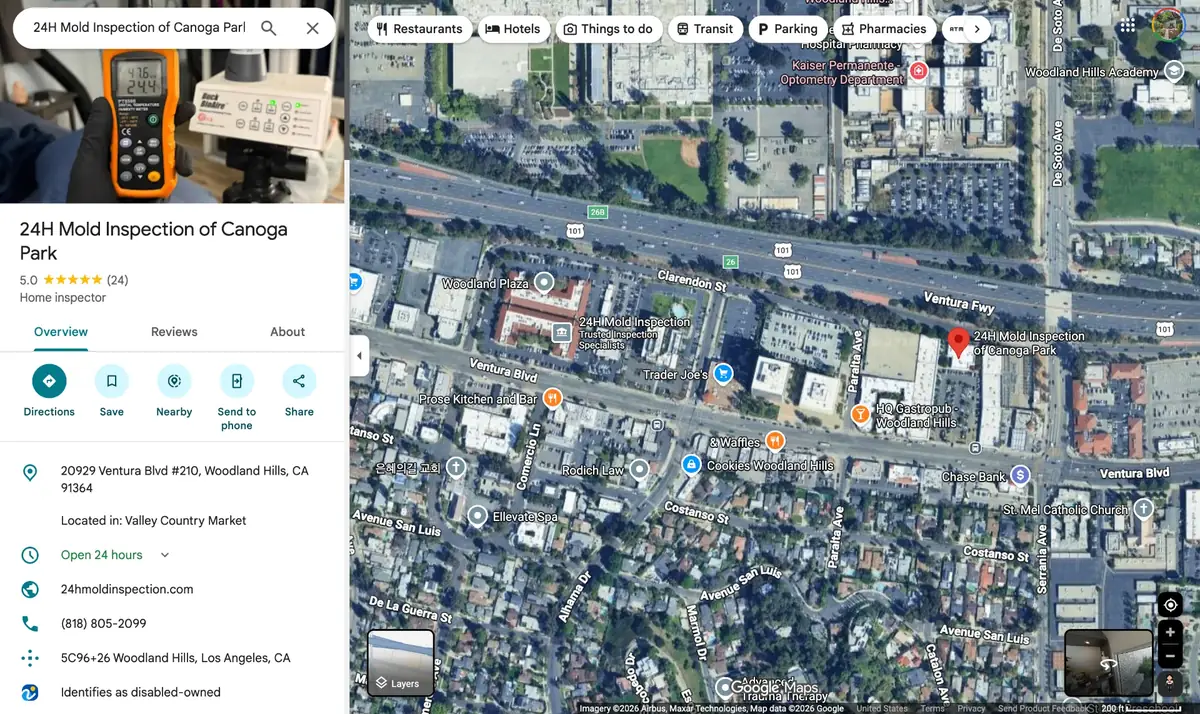The width and height of the screenshot is (1200, 714).
Task: Click inside the search input field
Action: 139,28
